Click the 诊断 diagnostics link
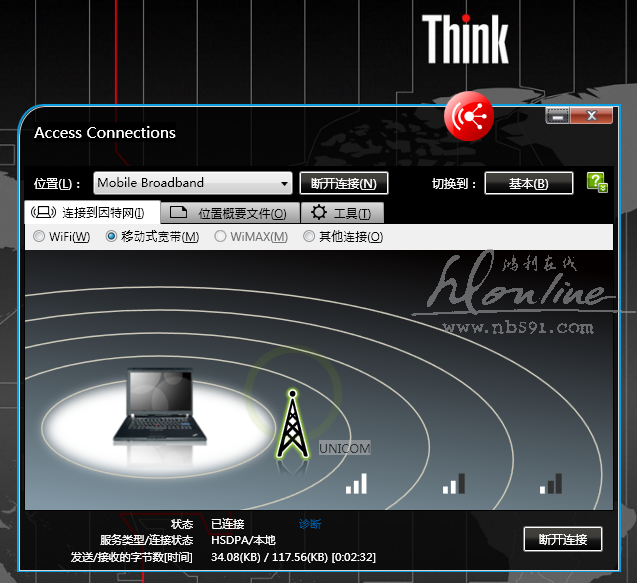Screen dimensions: 637x583 pos(310,524)
